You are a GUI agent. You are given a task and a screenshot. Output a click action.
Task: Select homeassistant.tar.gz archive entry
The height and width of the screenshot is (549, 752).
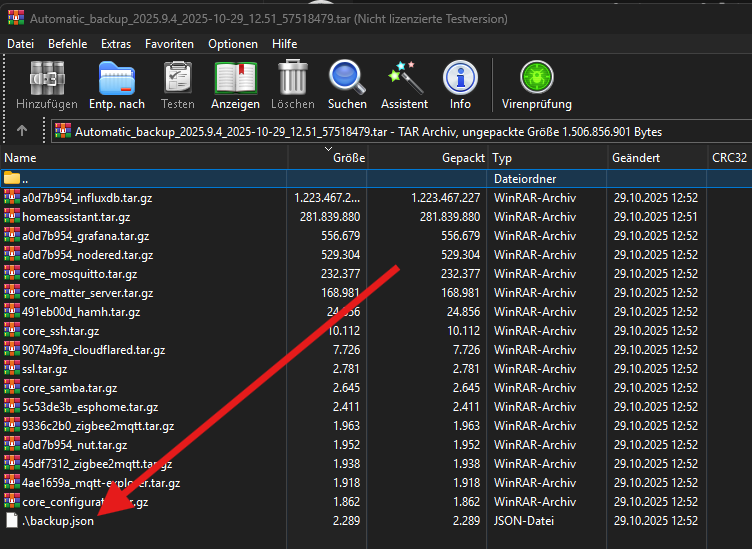click(x=76, y=216)
